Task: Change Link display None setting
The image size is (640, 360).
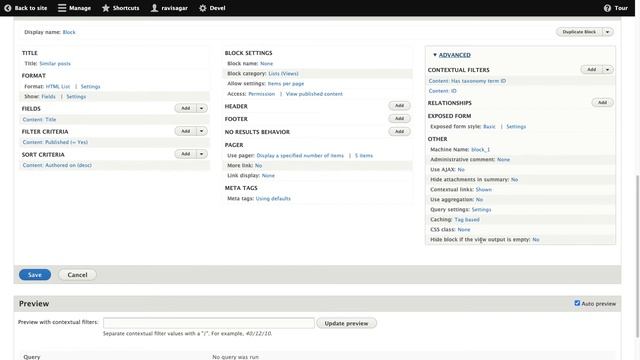Action: pyautogui.click(x=268, y=176)
